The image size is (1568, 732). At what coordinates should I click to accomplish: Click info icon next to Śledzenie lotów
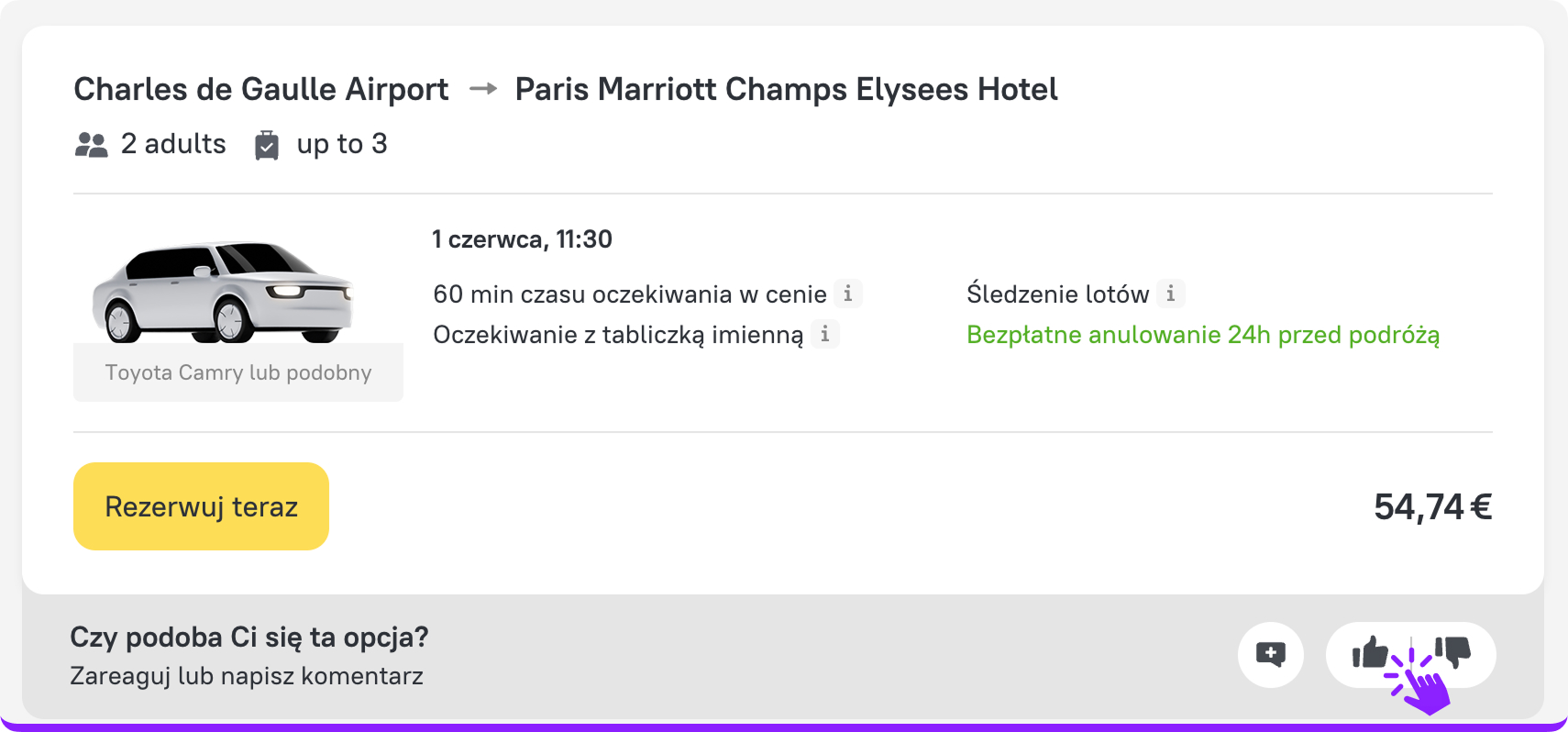[x=1170, y=294]
